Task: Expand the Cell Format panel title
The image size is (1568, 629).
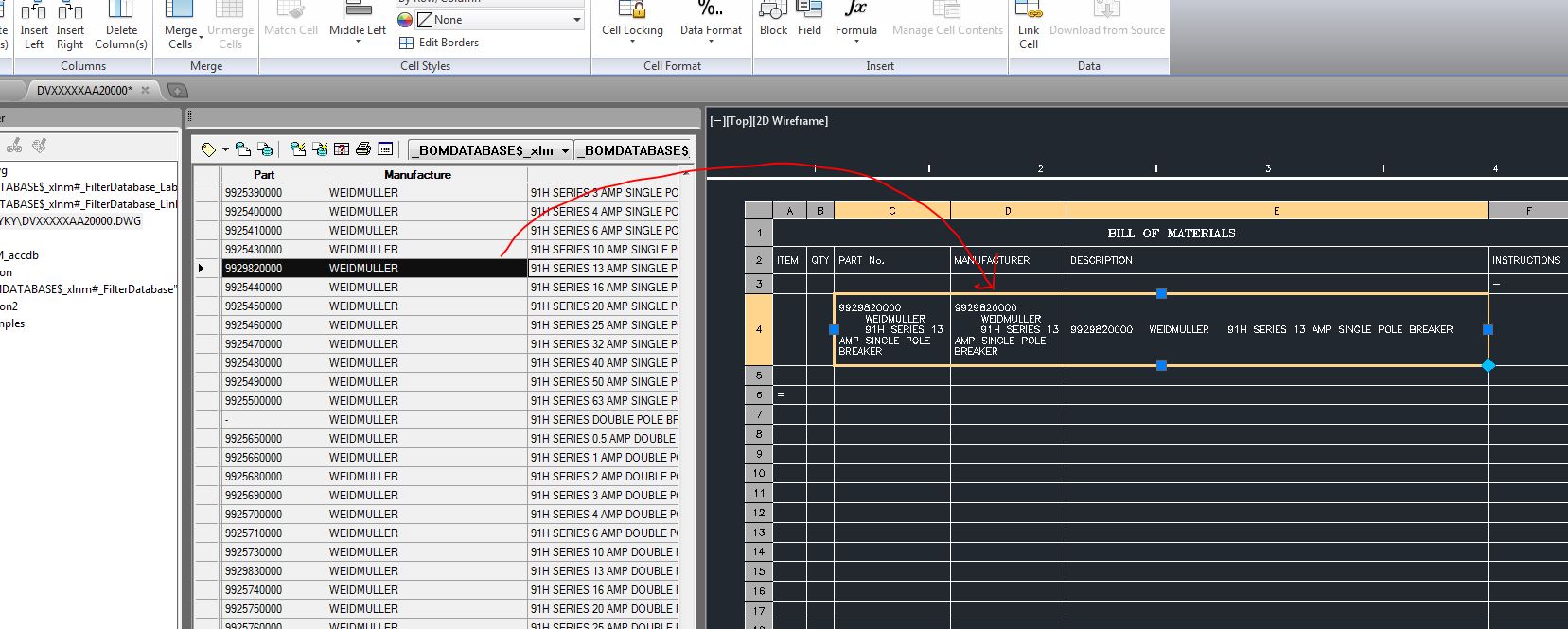Action: click(x=672, y=66)
